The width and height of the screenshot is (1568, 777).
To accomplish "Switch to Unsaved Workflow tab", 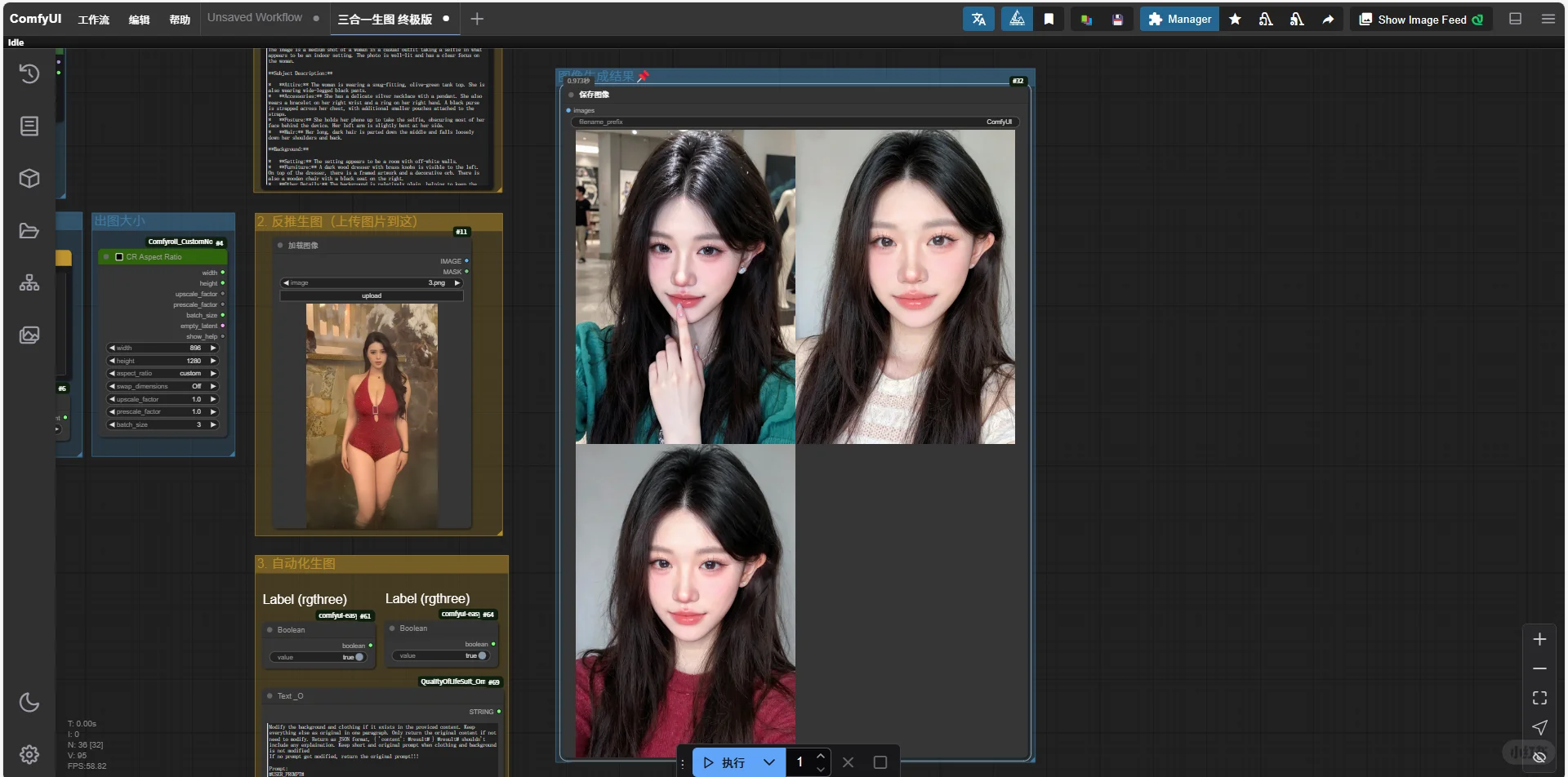I will tap(255, 17).
